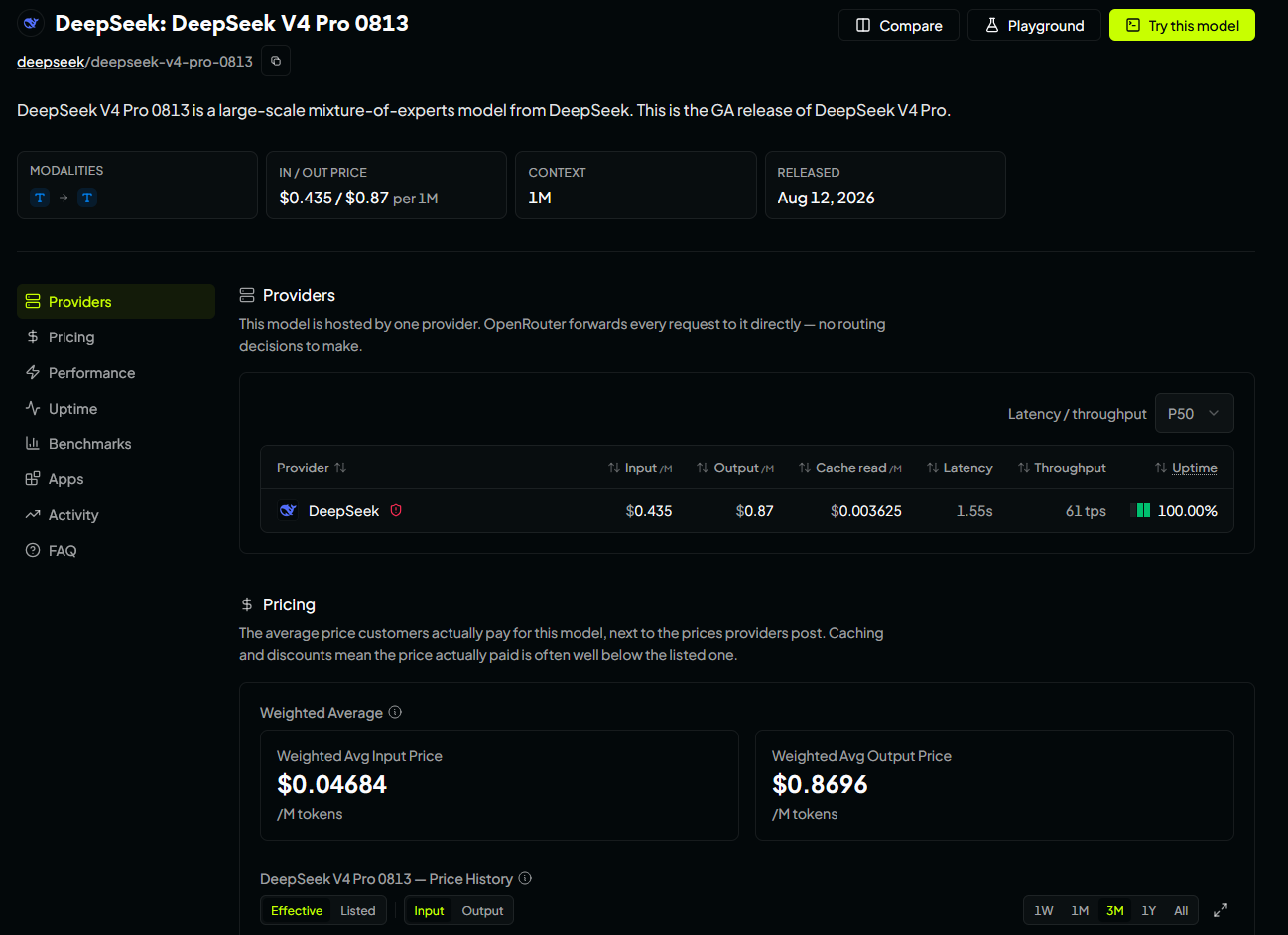The height and width of the screenshot is (935, 1288).
Task: Sort providers by Output /M price column
Action: click(x=735, y=467)
